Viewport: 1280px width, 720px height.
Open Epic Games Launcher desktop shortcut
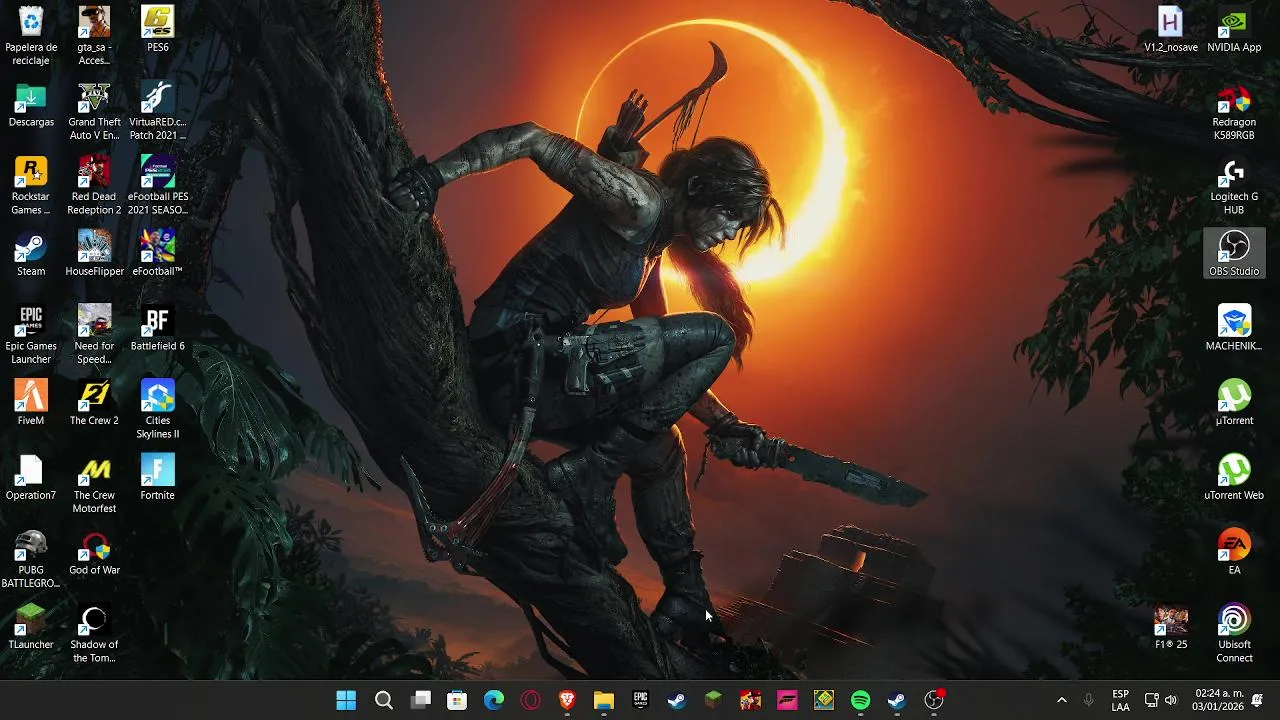pos(31,335)
